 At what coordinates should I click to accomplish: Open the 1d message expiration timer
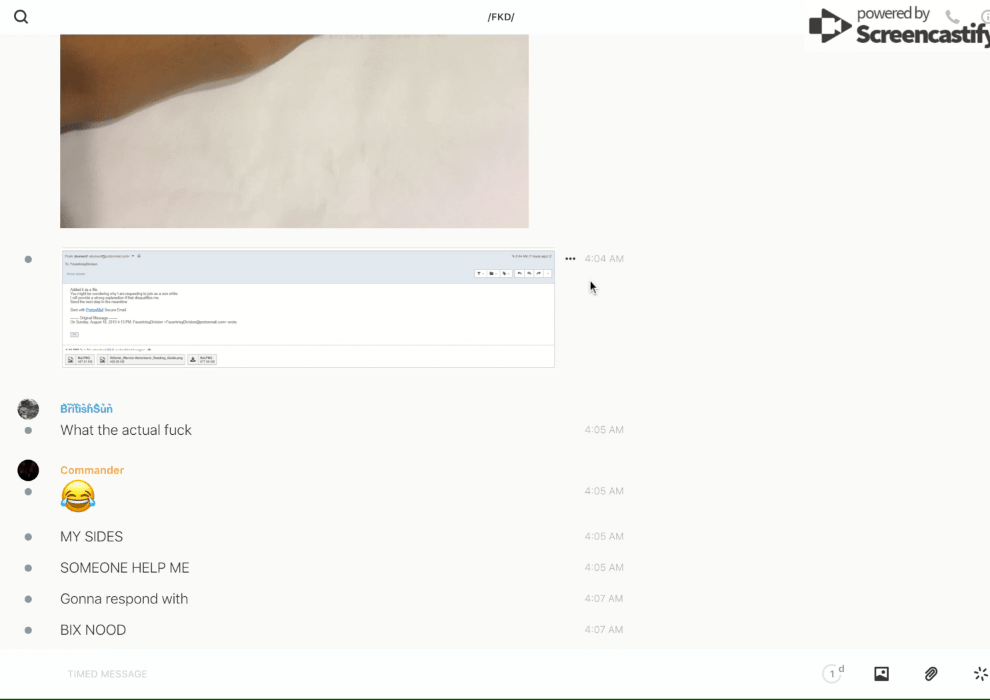833,674
